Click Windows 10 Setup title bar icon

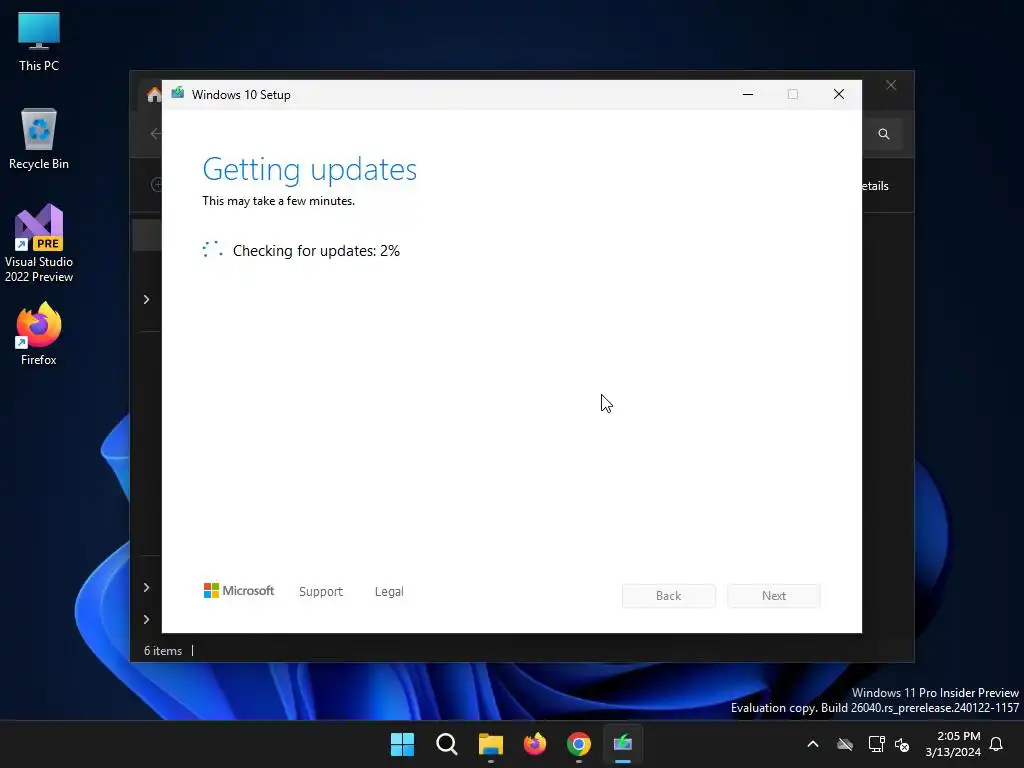tap(178, 94)
